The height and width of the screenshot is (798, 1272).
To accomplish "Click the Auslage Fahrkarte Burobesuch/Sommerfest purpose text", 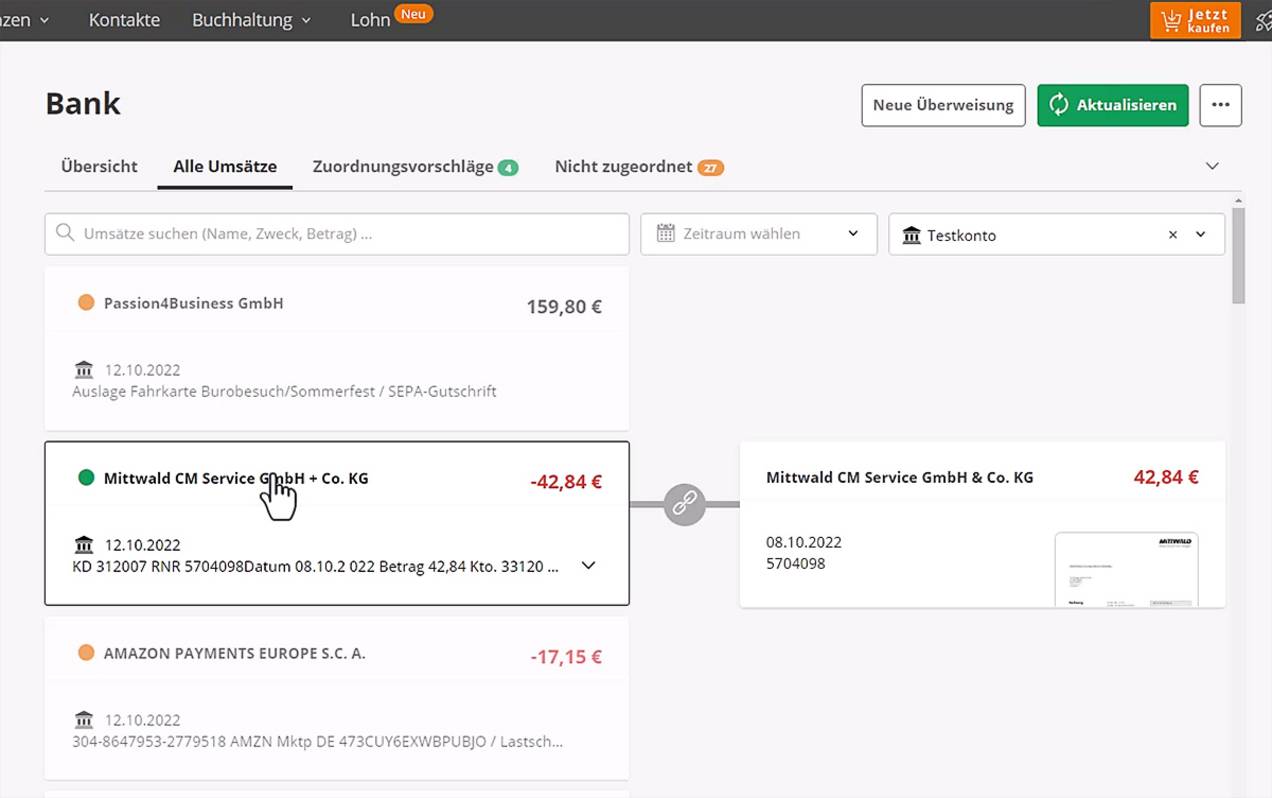I will pos(284,391).
